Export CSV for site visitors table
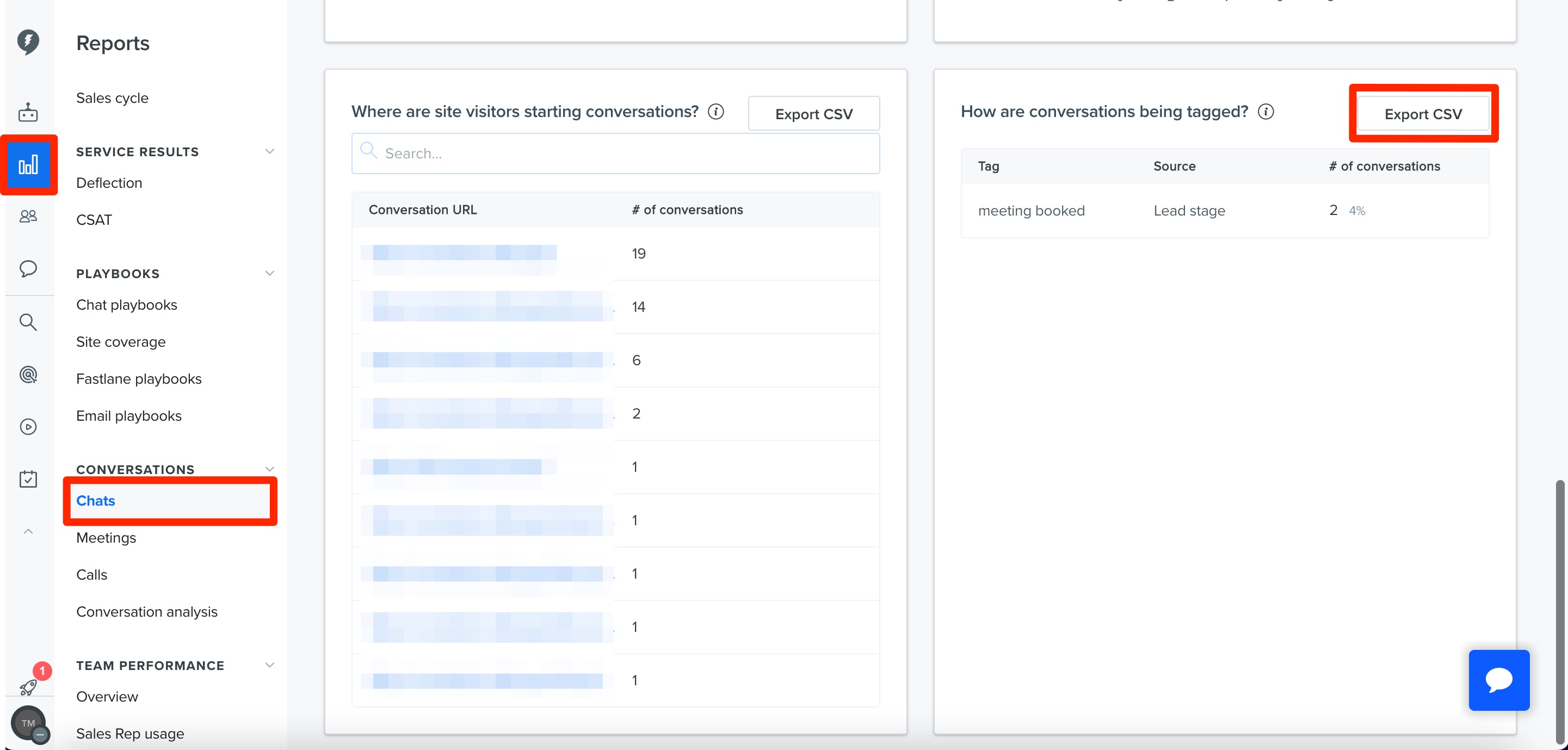 click(814, 114)
